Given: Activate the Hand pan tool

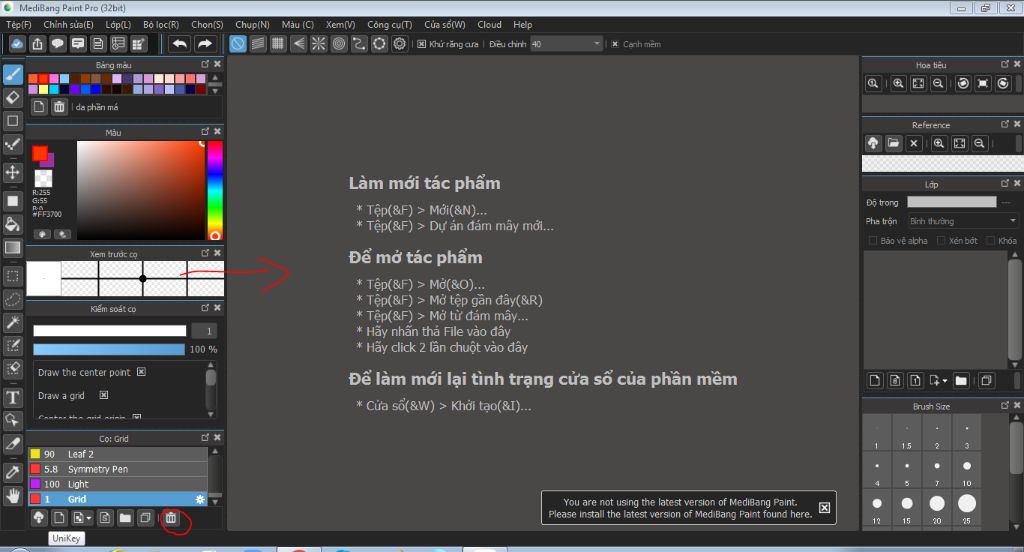Looking at the screenshot, I should coord(12,496).
